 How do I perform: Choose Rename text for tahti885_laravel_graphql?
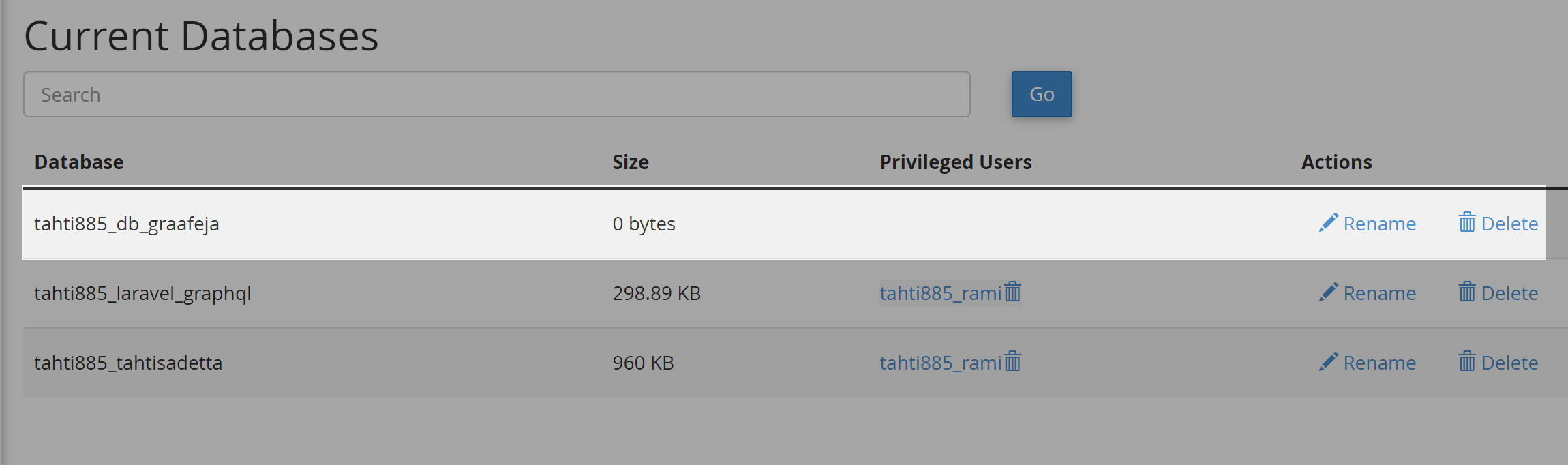tap(1380, 293)
